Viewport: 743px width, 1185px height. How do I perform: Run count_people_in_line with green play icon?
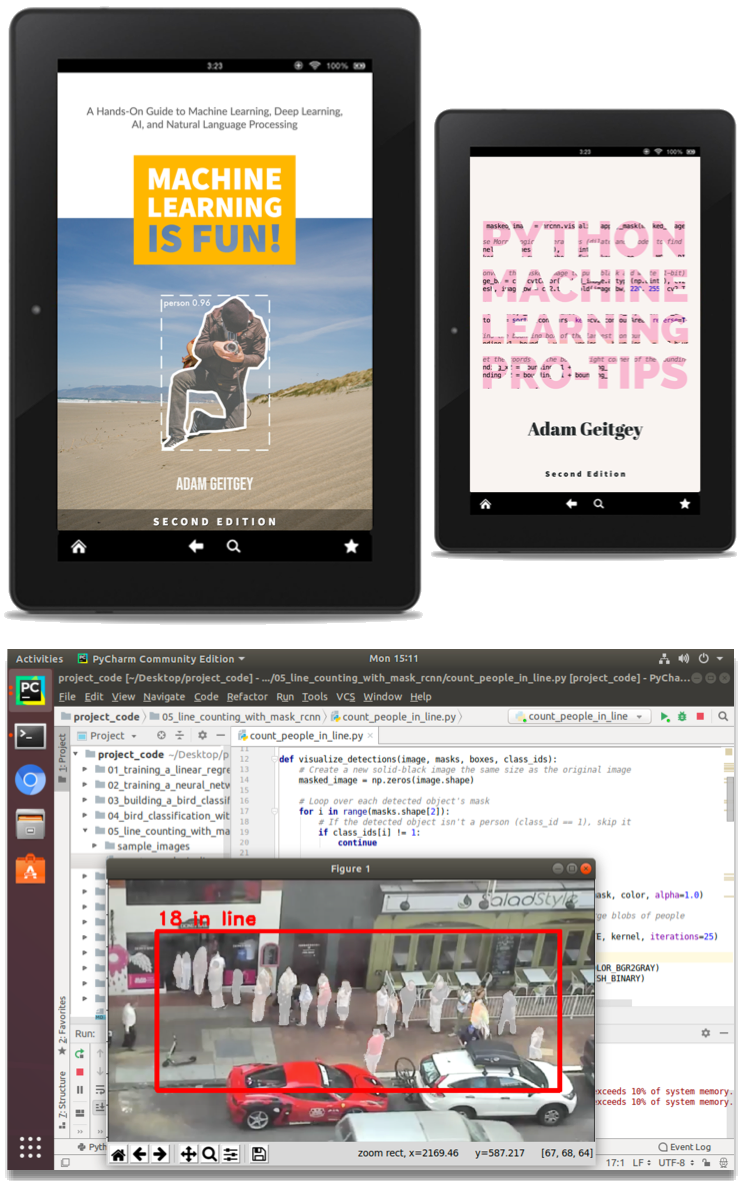pyautogui.click(x=664, y=716)
